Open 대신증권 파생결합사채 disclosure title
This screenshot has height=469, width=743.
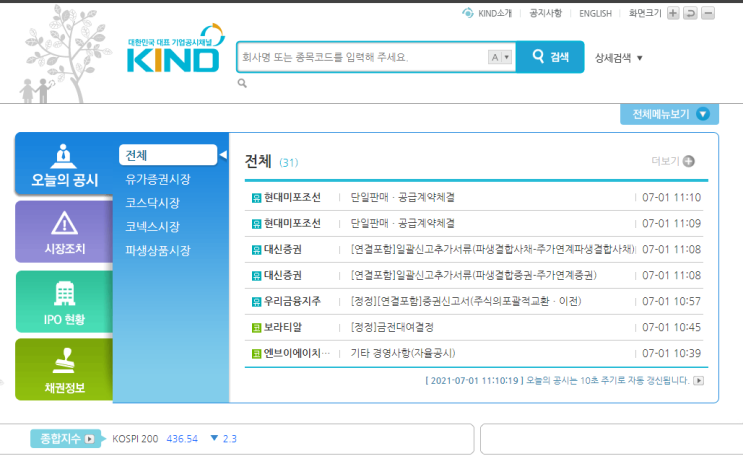coord(492,249)
